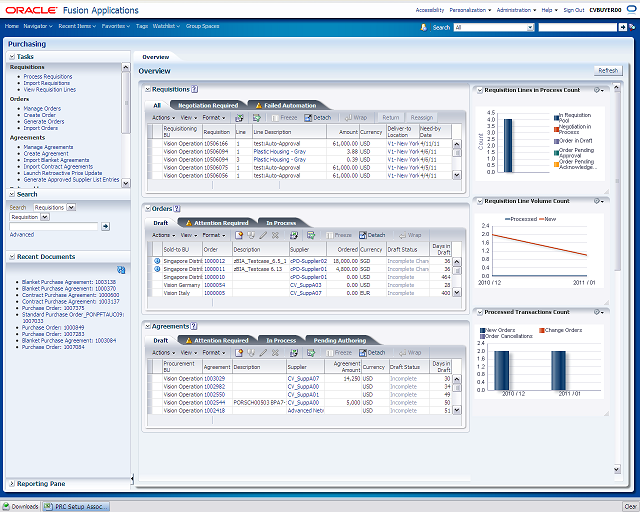Click Sign Out link
Image resolution: width=640 pixels, height=512 pixels.
(x=573, y=10)
